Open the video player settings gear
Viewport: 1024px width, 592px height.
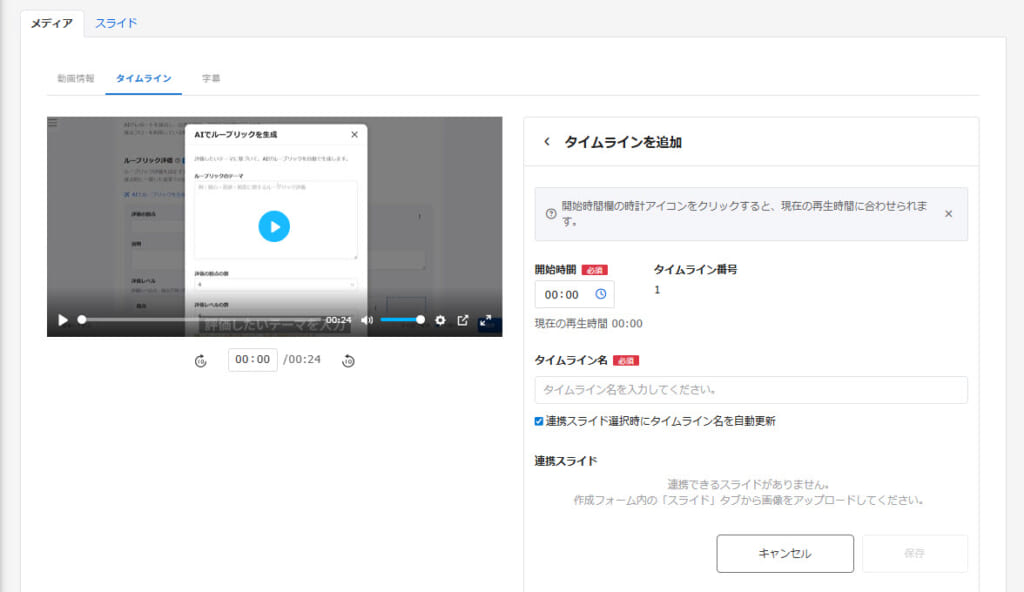click(x=440, y=320)
